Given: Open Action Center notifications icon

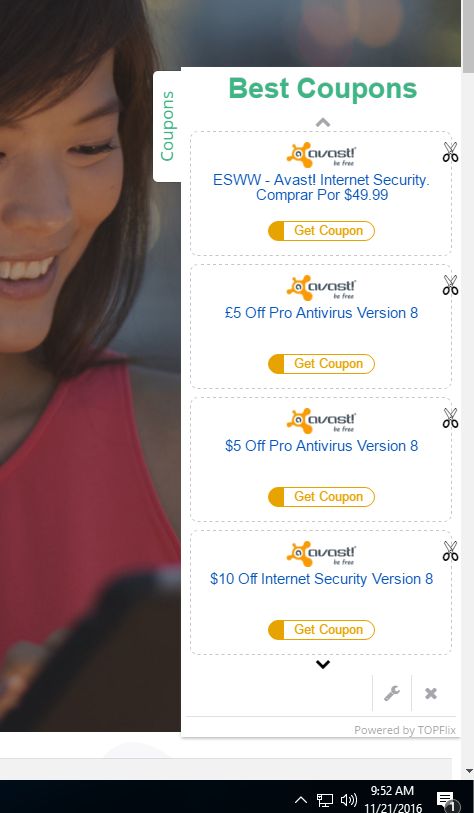Looking at the screenshot, I should [446, 800].
